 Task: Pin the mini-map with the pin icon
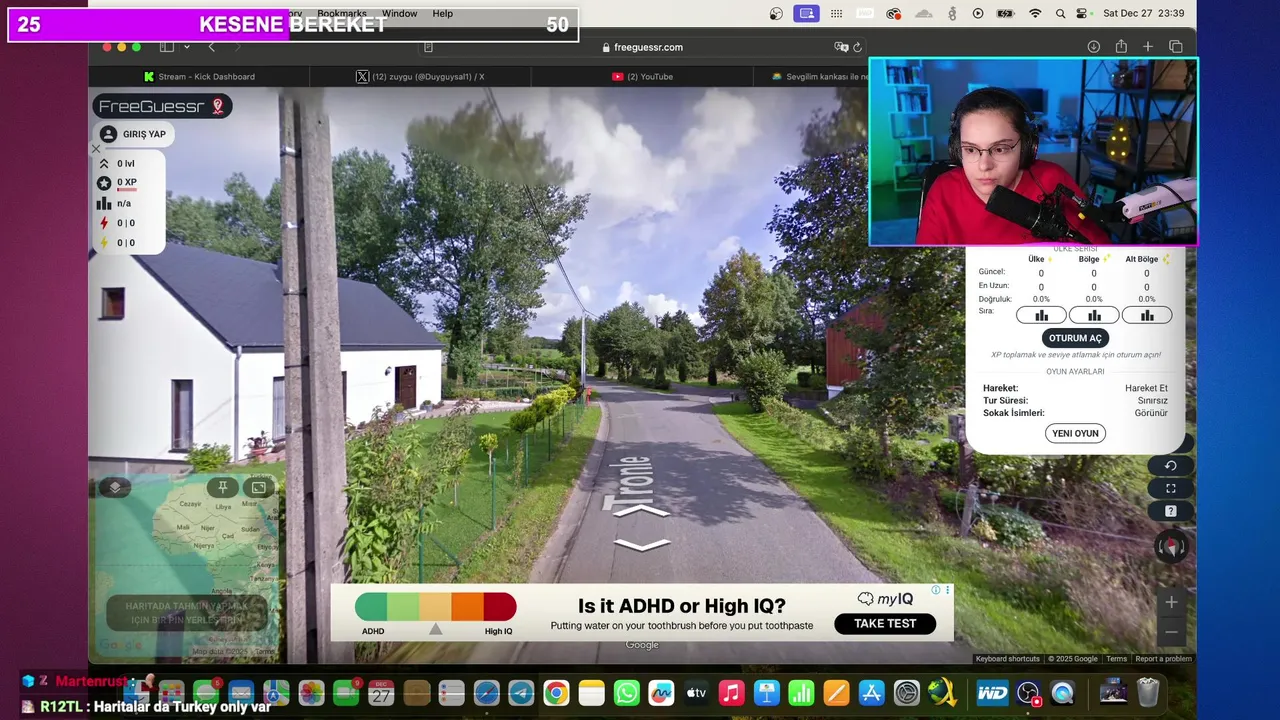coord(222,487)
